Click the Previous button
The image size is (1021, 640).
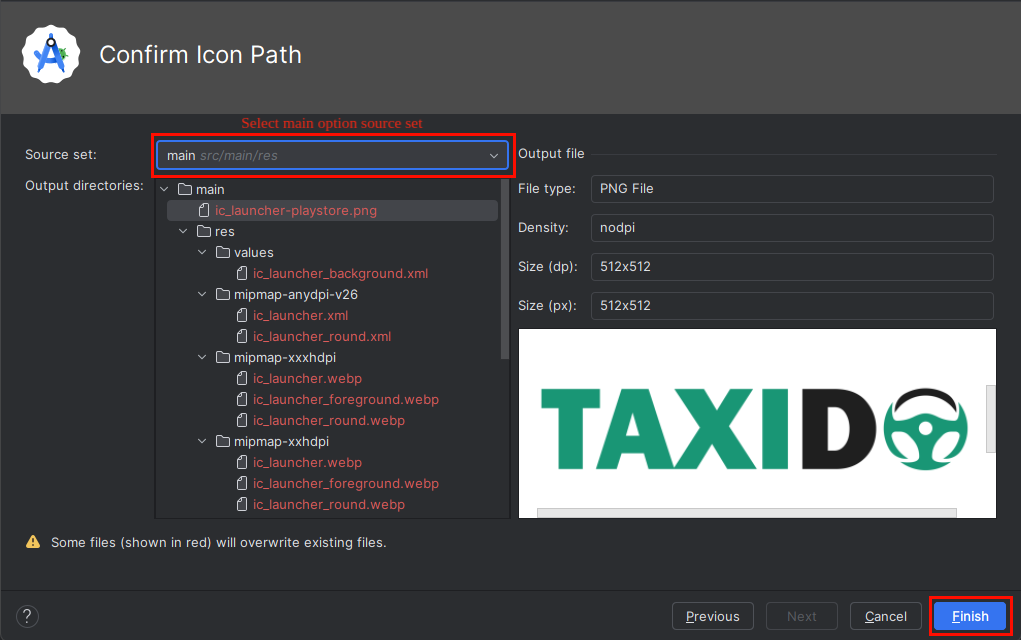[712, 616]
